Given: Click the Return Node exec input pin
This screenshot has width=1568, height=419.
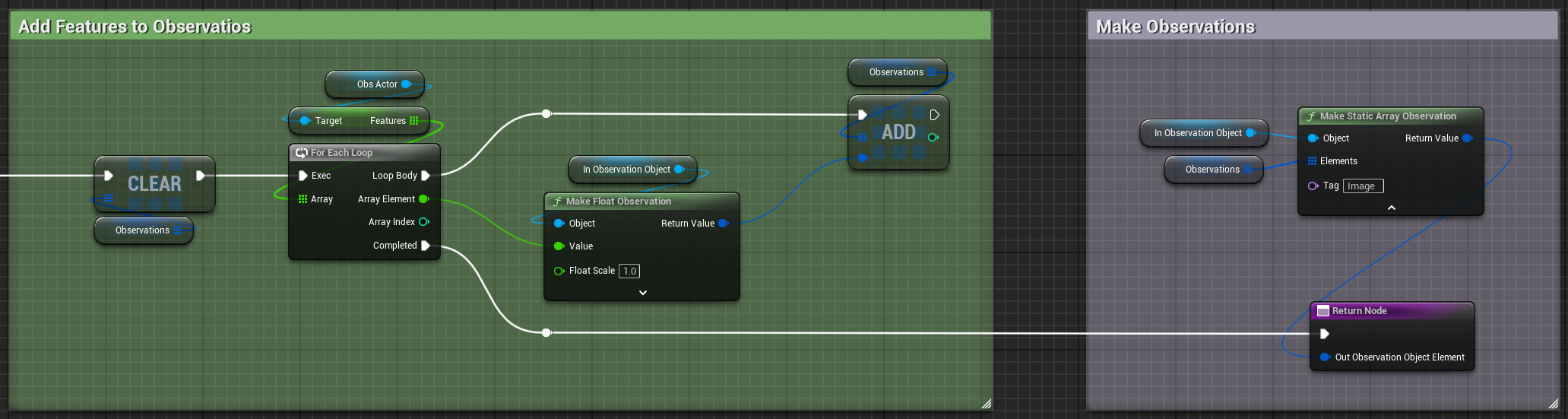Looking at the screenshot, I should pyautogui.click(x=1325, y=334).
